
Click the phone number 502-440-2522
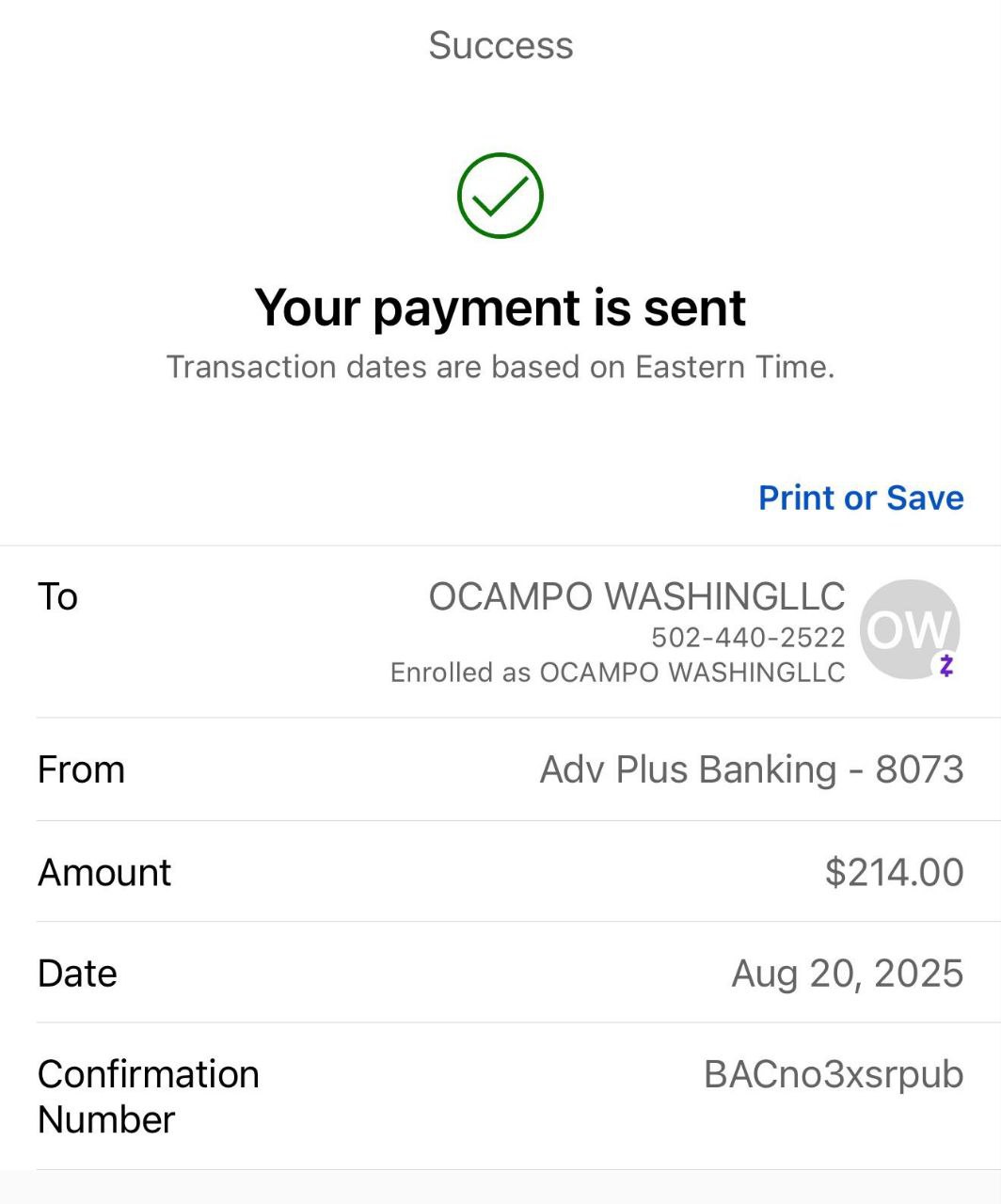click(x=748, y=638)
